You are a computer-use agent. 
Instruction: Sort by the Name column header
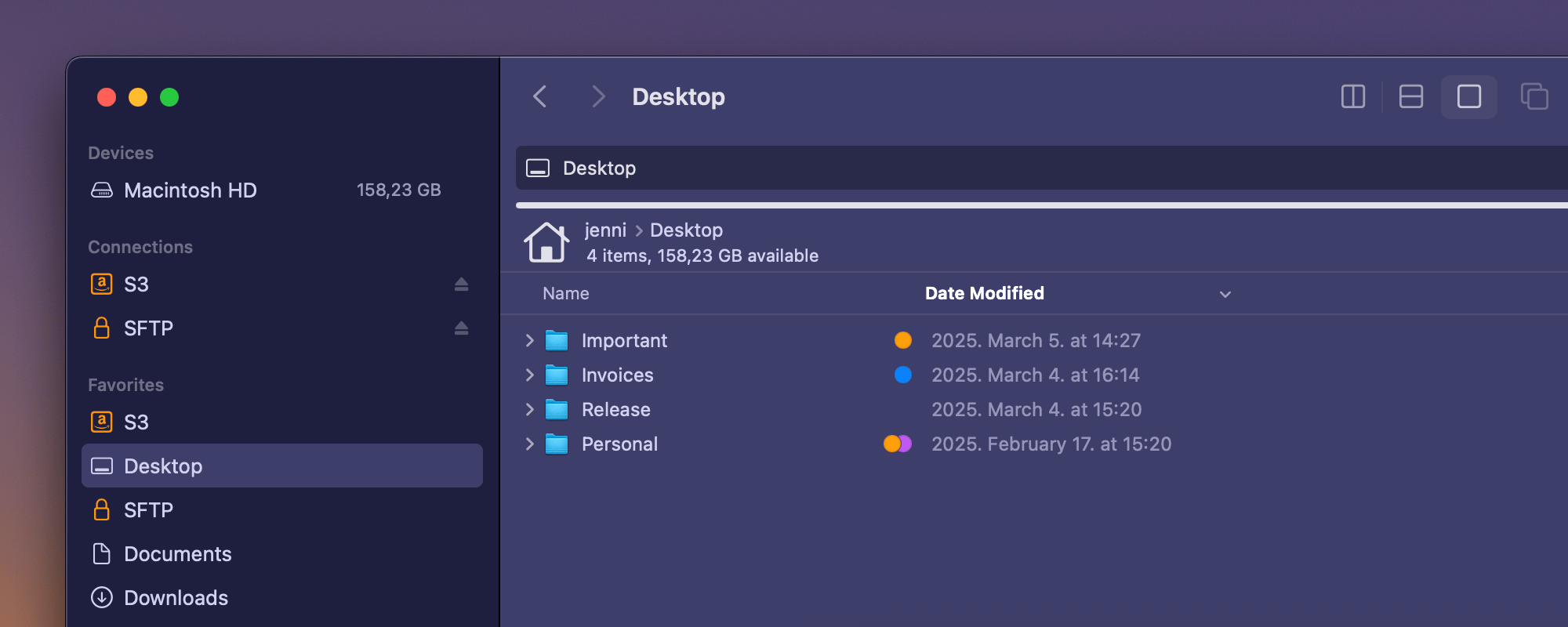coord(566,293)
